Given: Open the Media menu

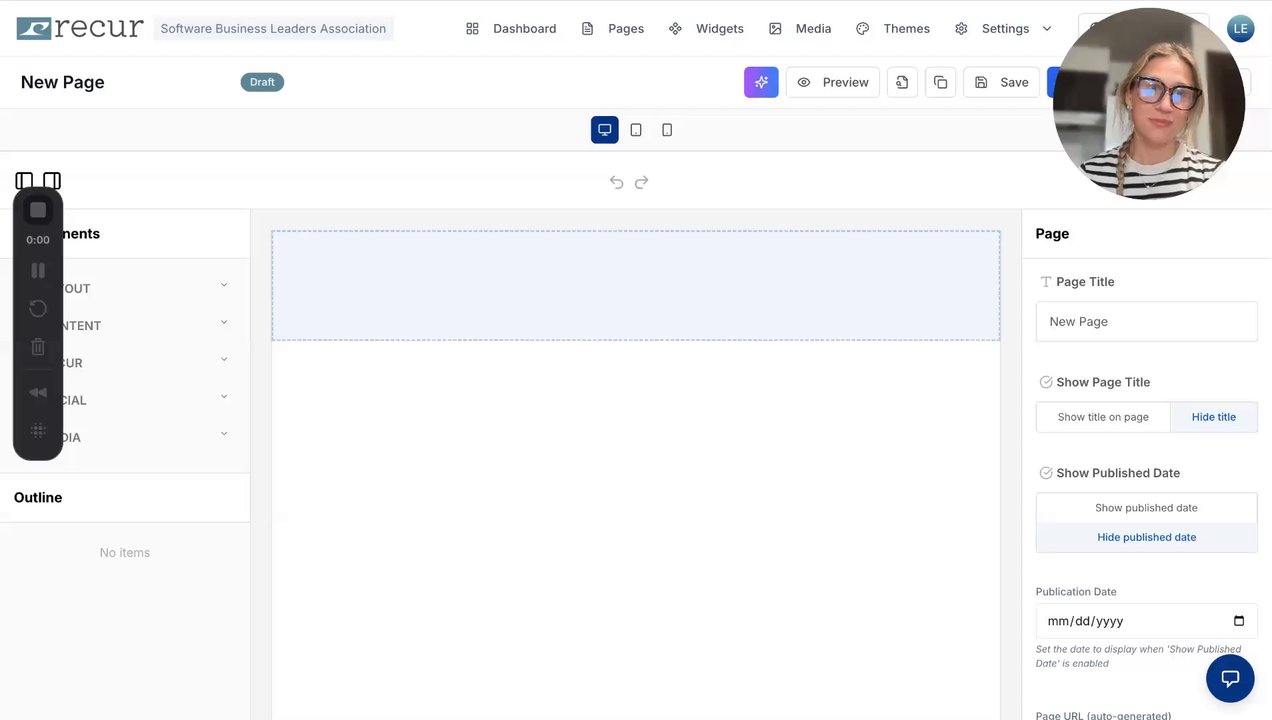Looking at the screenshot, I should coord(800,28).
